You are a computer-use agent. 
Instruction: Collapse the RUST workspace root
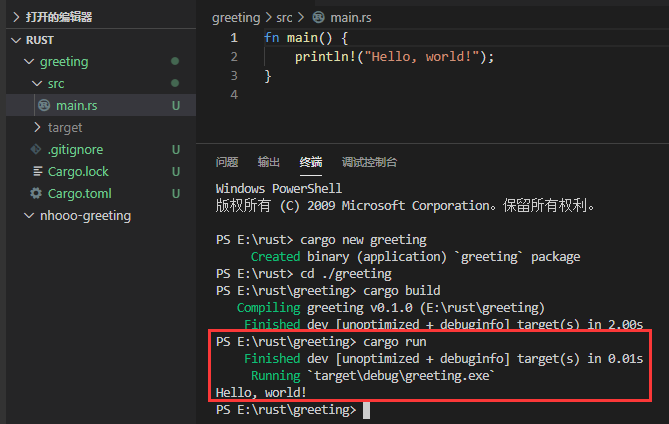click(16, 40)
